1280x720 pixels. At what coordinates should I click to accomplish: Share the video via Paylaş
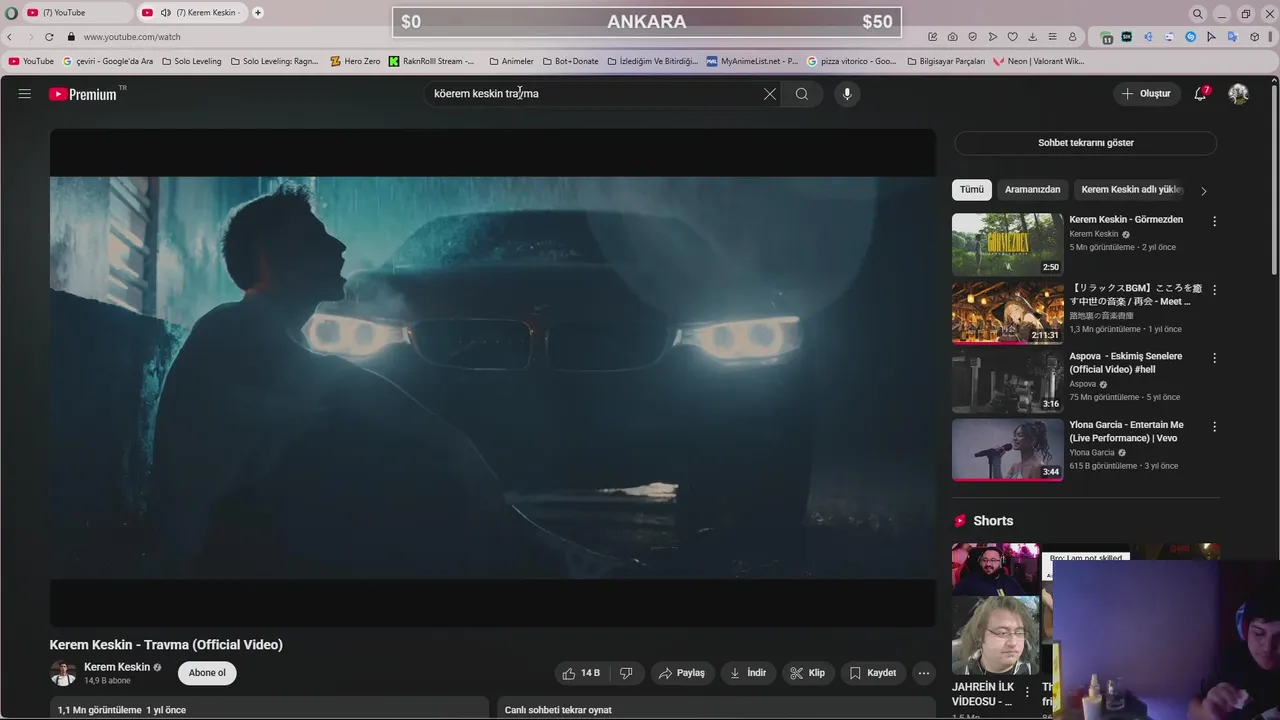(x=683, y=673)
